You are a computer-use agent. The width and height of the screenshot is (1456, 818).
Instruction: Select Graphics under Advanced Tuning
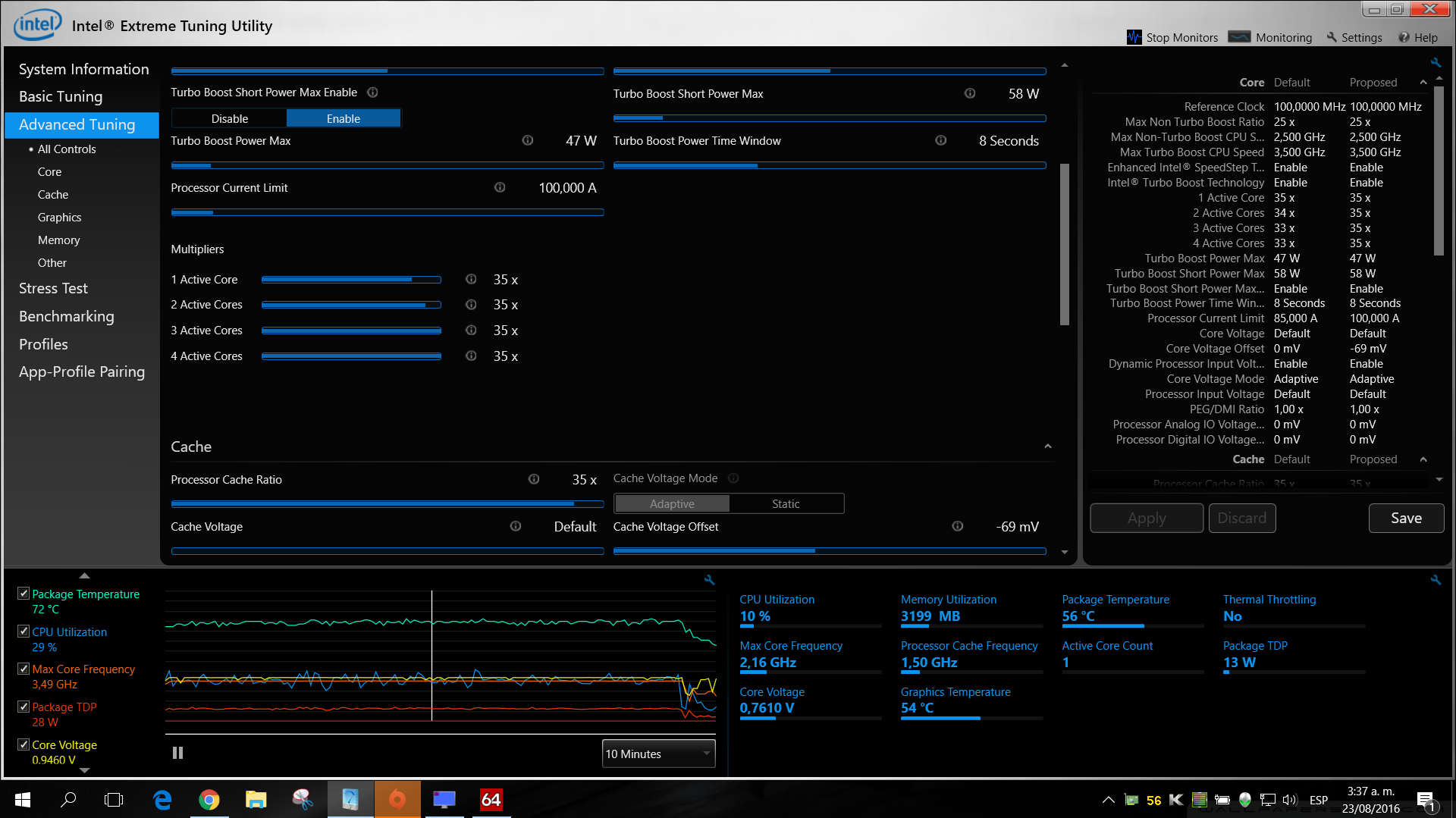59,218
